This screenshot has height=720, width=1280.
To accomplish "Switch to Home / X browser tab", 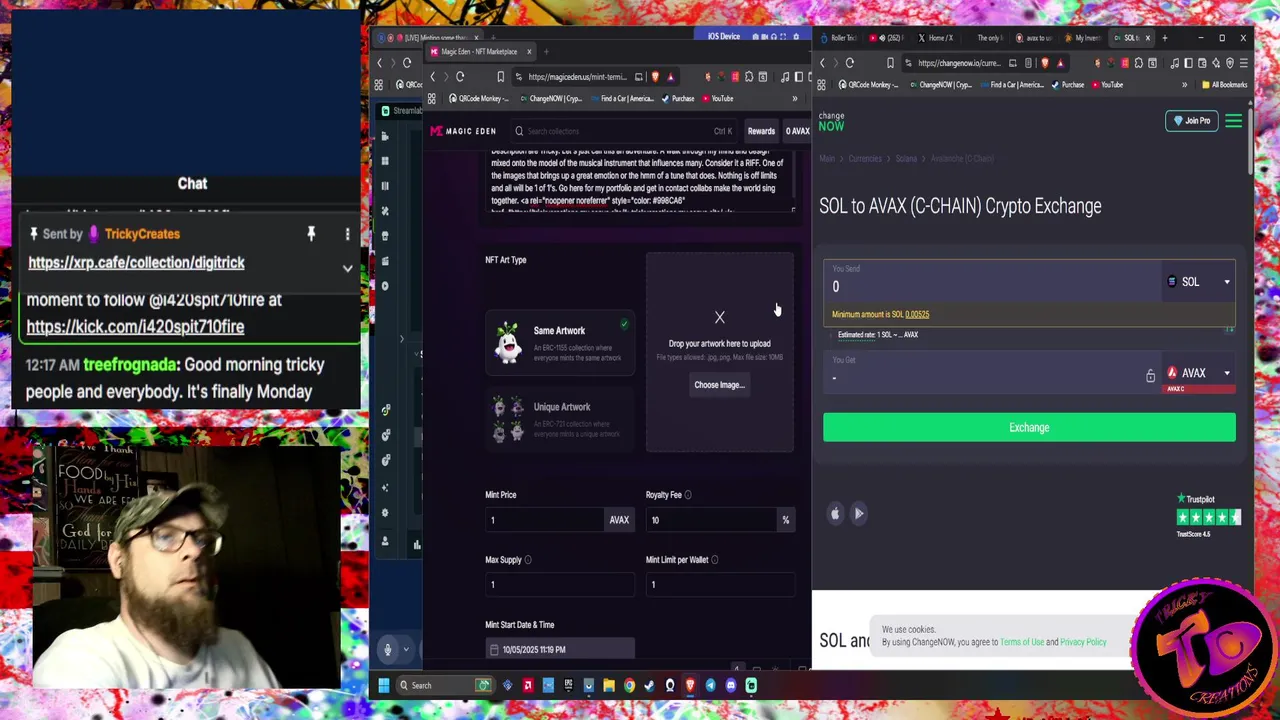I will pos(936,38).
